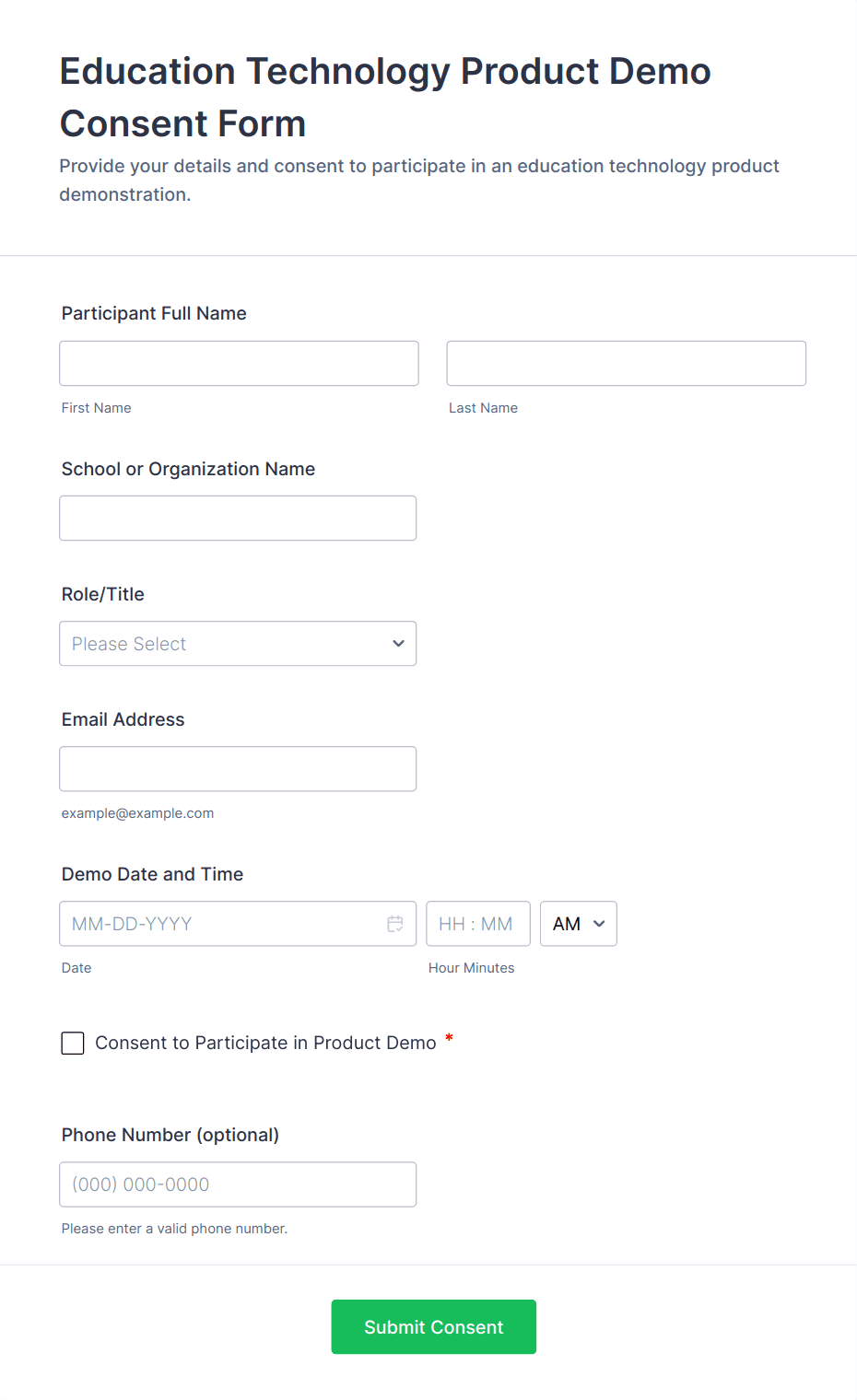This screenshot has width=857, height=1400.
Task: Open the calendar picker icon in date field
Action: click(395, 924)
